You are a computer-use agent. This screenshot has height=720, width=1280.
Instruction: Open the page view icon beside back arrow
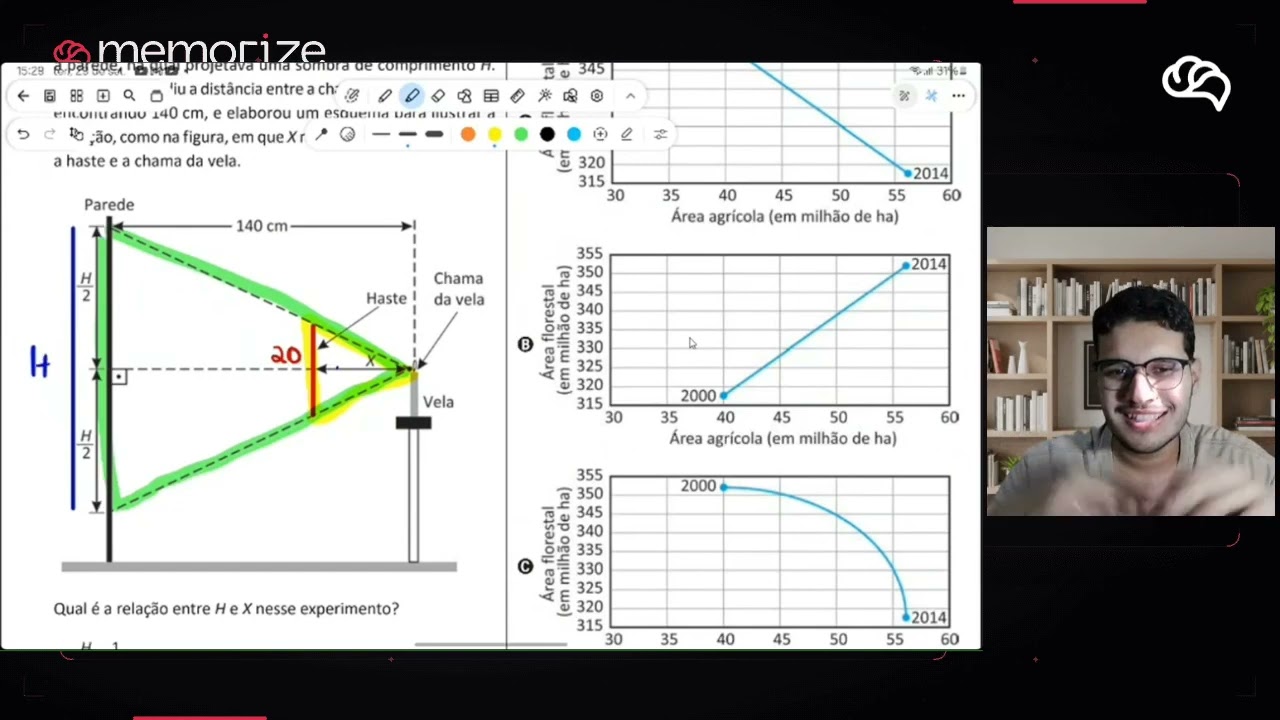tap(50, 96)
